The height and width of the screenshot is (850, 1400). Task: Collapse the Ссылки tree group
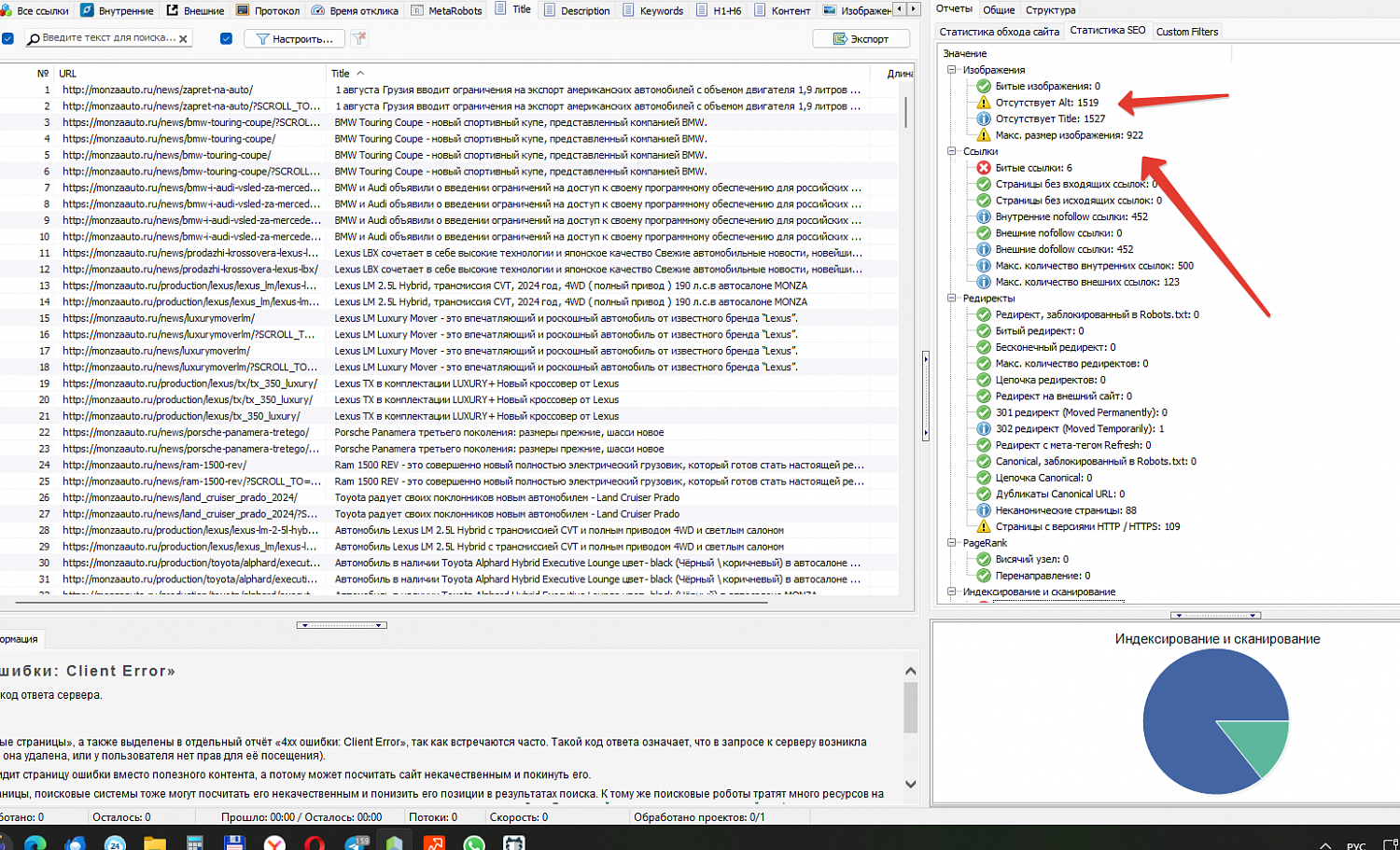tap(951, 151)
